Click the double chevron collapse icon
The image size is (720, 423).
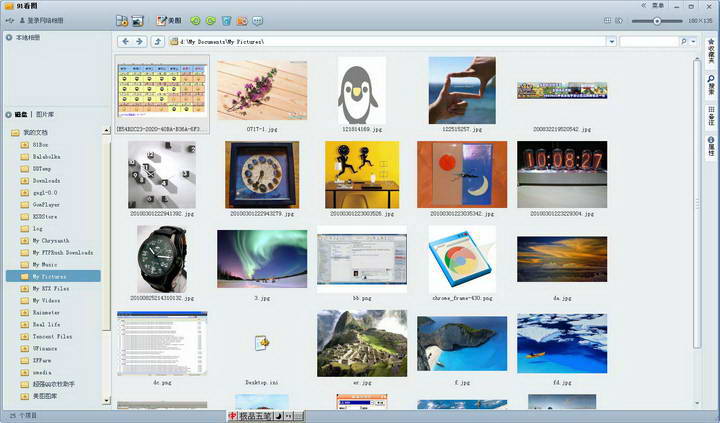coord(644,6)
